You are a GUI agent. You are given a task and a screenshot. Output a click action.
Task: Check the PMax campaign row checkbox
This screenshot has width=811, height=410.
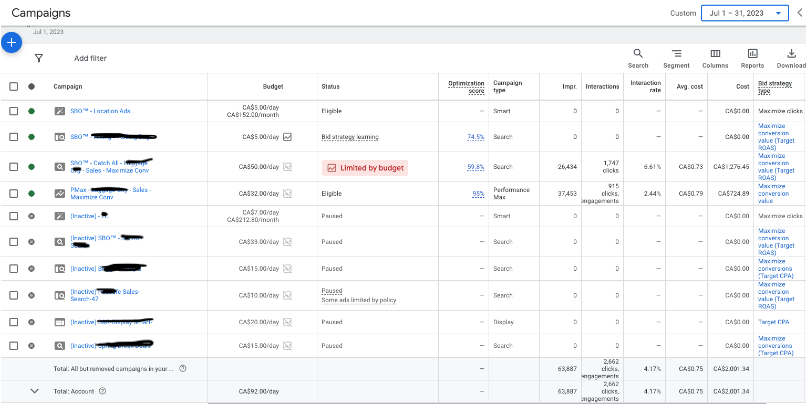13,193
